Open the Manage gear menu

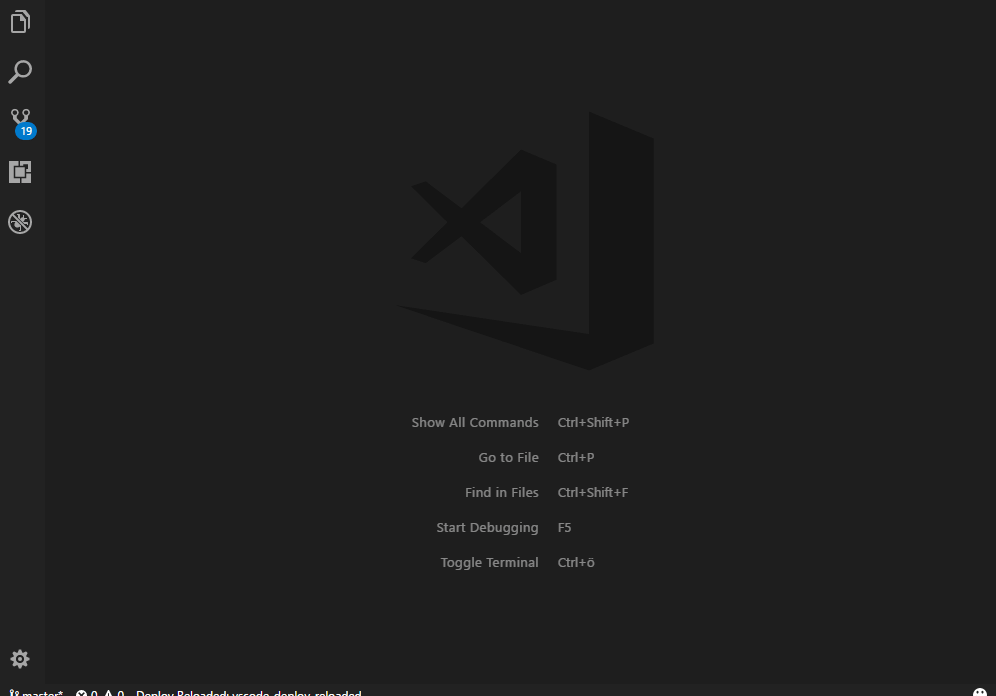pyautogui.click(x=20, y=659)
